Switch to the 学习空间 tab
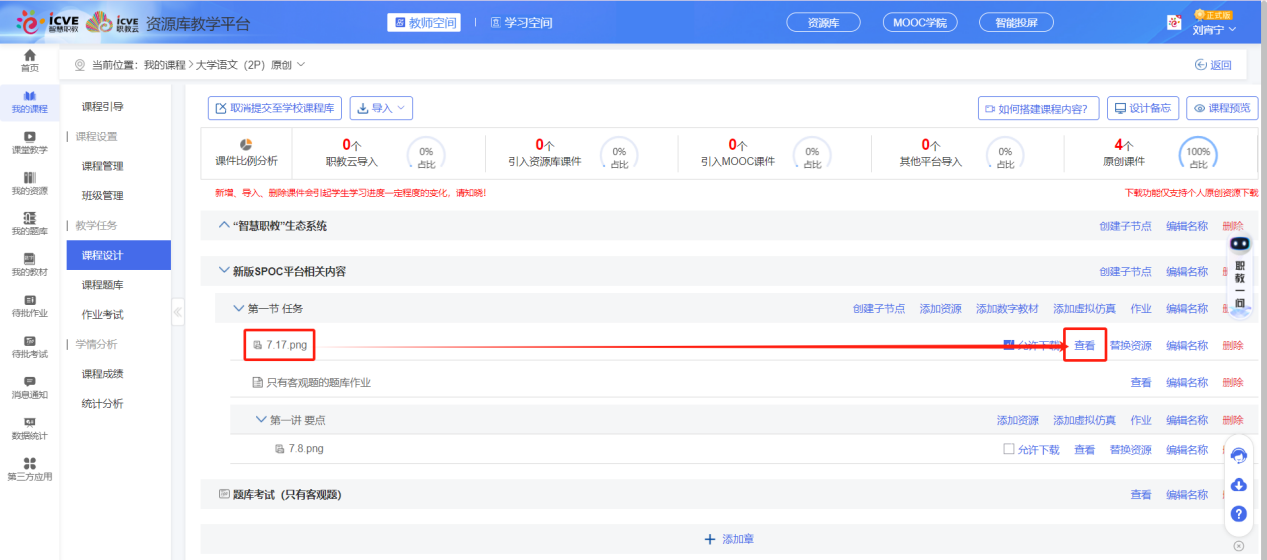Screen dimensions: 1267x560 click(515, 22)
